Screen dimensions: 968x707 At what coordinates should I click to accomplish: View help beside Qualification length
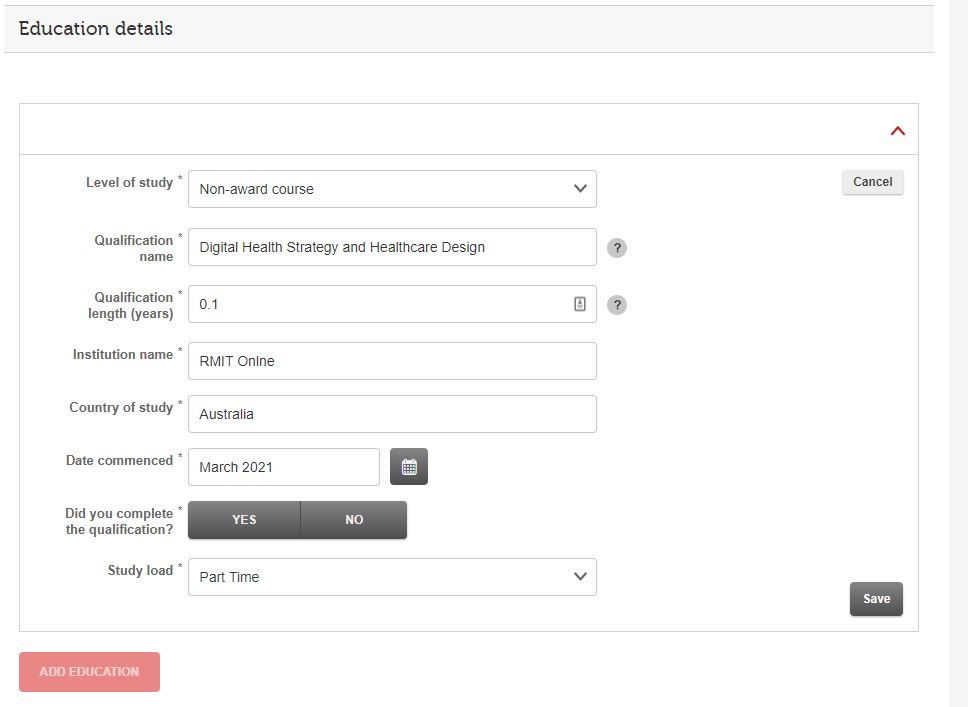[617, 304]
